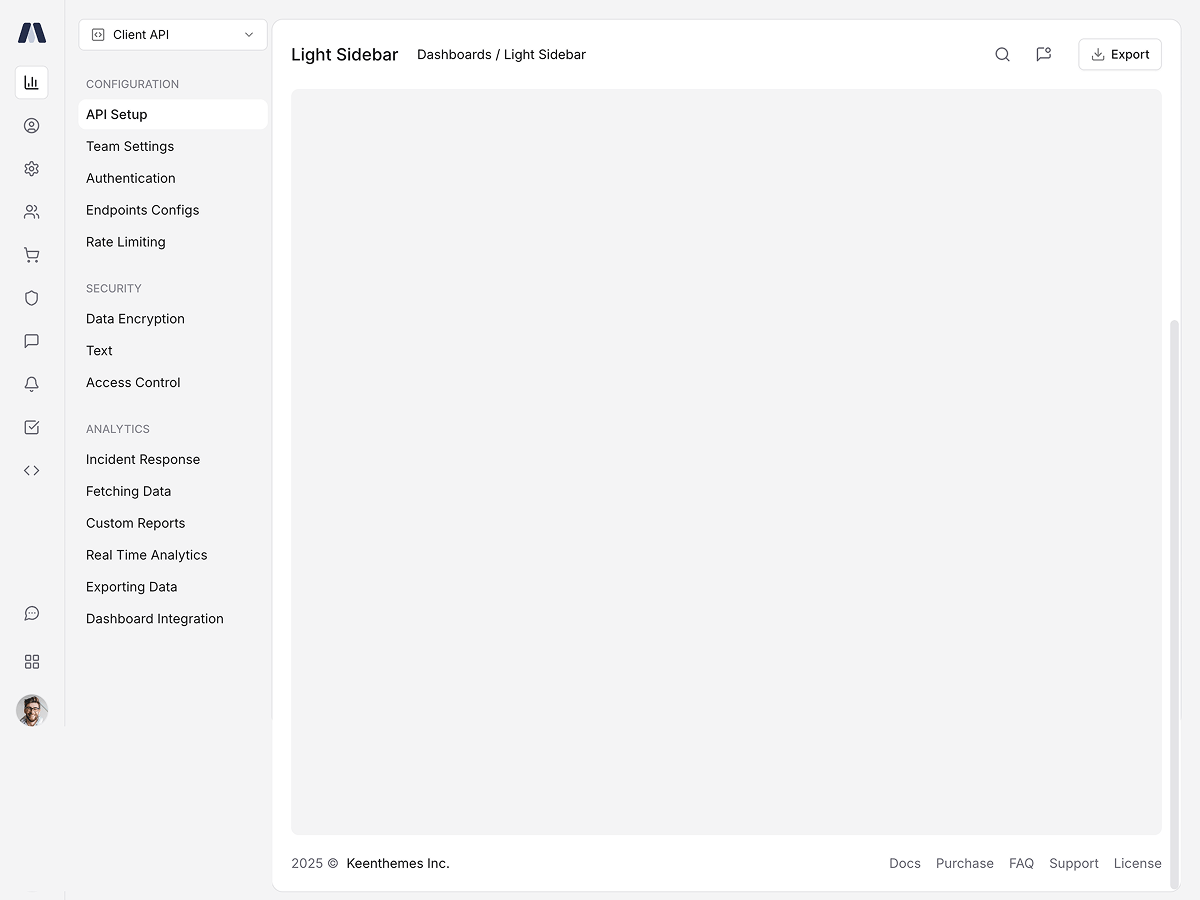1200x900 pixels.
Task: Open the Client API dropdown
Action: (173, 35)
